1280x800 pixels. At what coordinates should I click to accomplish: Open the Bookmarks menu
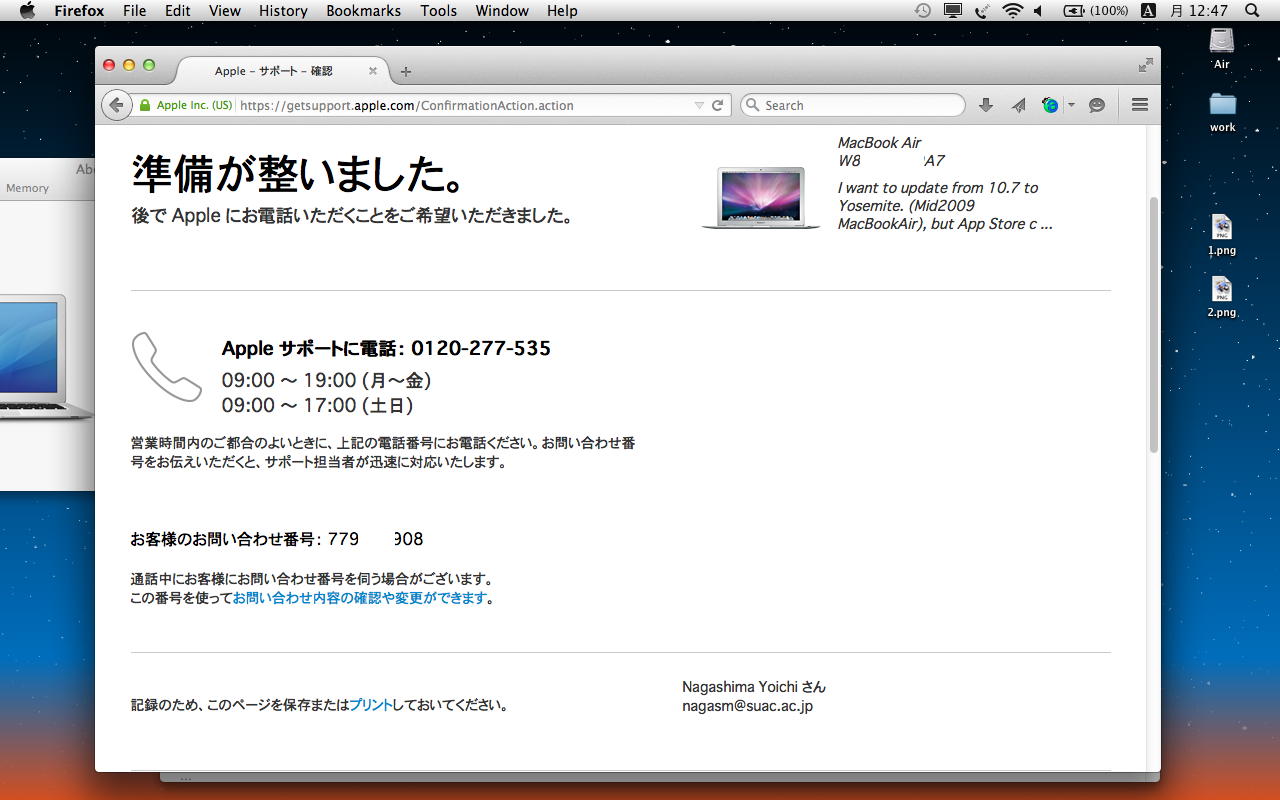point(363,11)
